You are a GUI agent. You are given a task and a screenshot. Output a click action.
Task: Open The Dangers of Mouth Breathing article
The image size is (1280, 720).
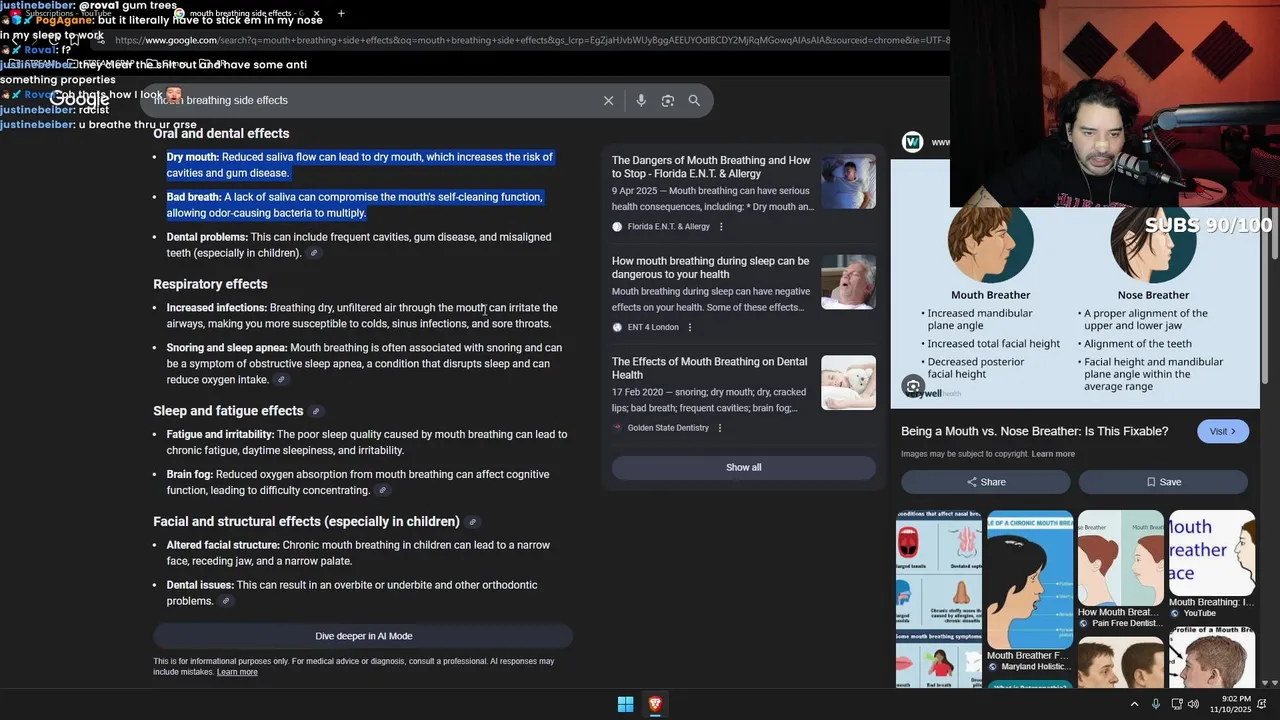click(711, 167)
